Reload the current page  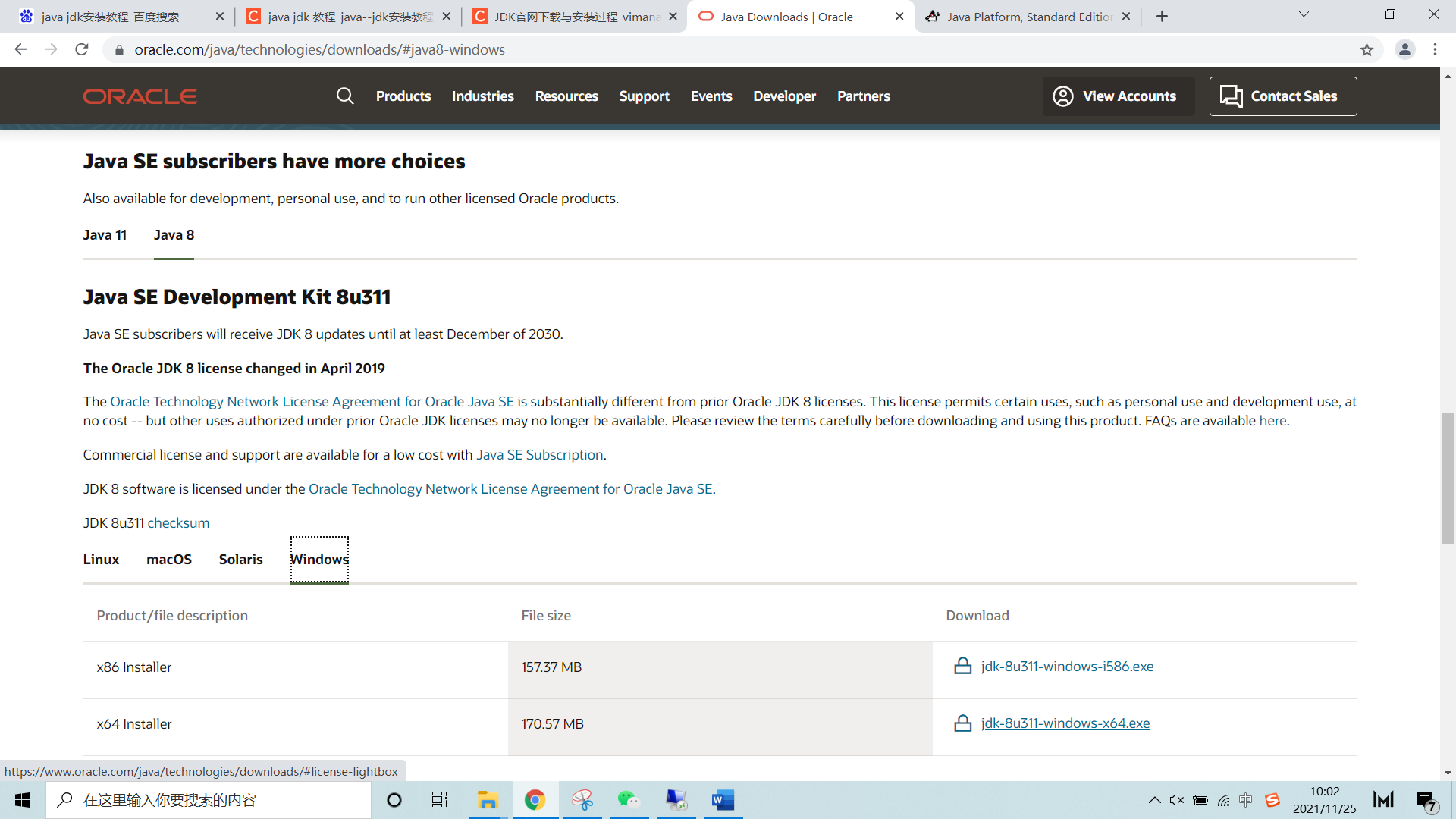point(82,50)
